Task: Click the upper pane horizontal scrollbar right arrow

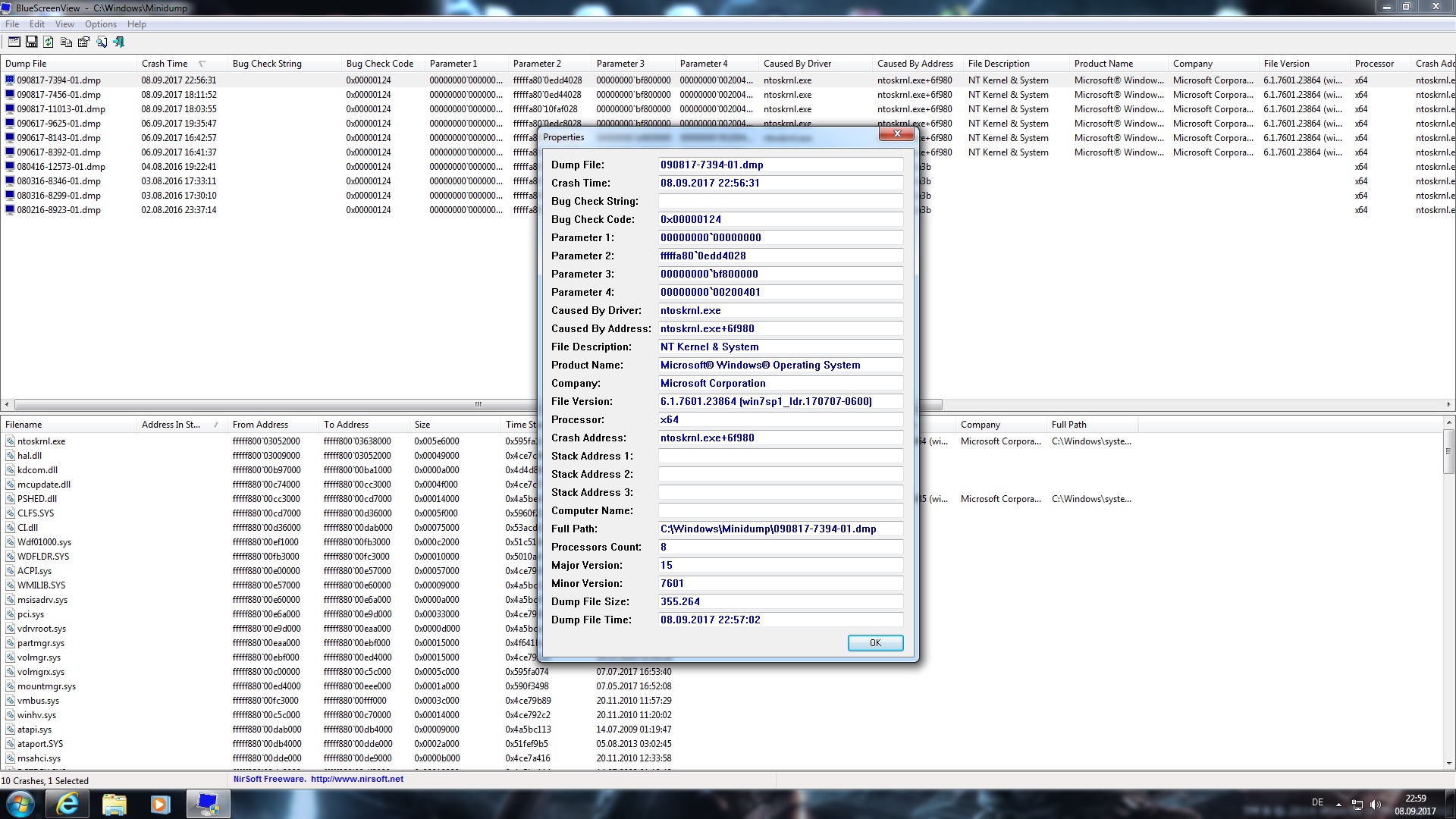Action: [x=1448, y=405]
